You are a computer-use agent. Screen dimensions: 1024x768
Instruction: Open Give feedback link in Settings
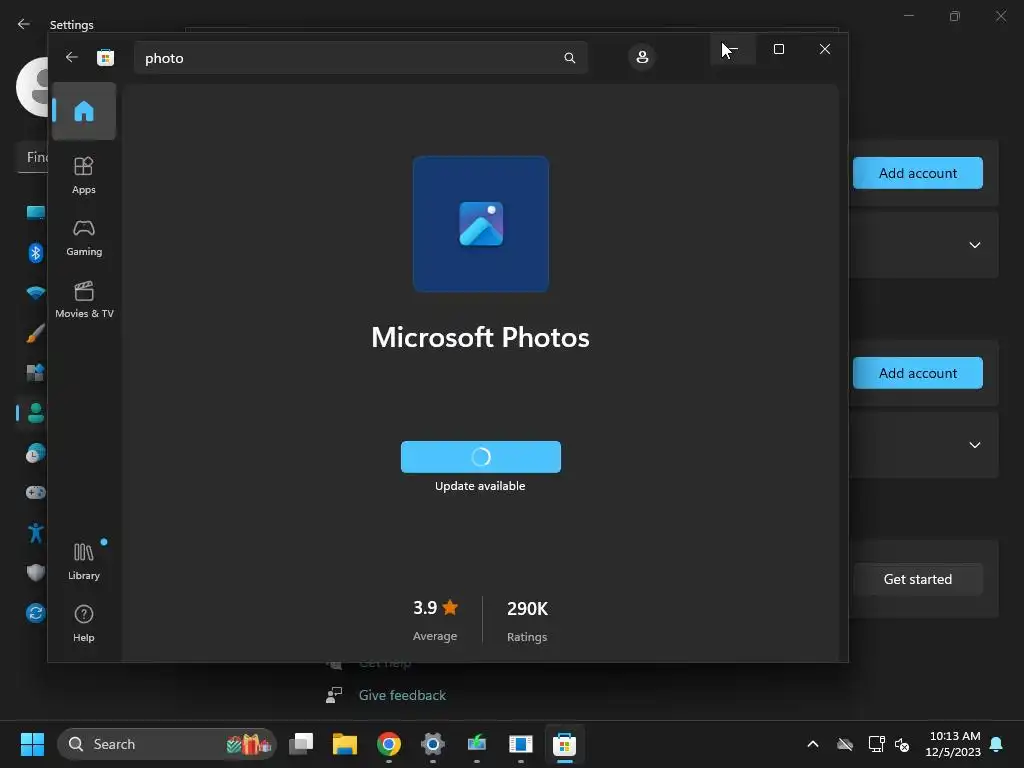(x=402, y=696)
